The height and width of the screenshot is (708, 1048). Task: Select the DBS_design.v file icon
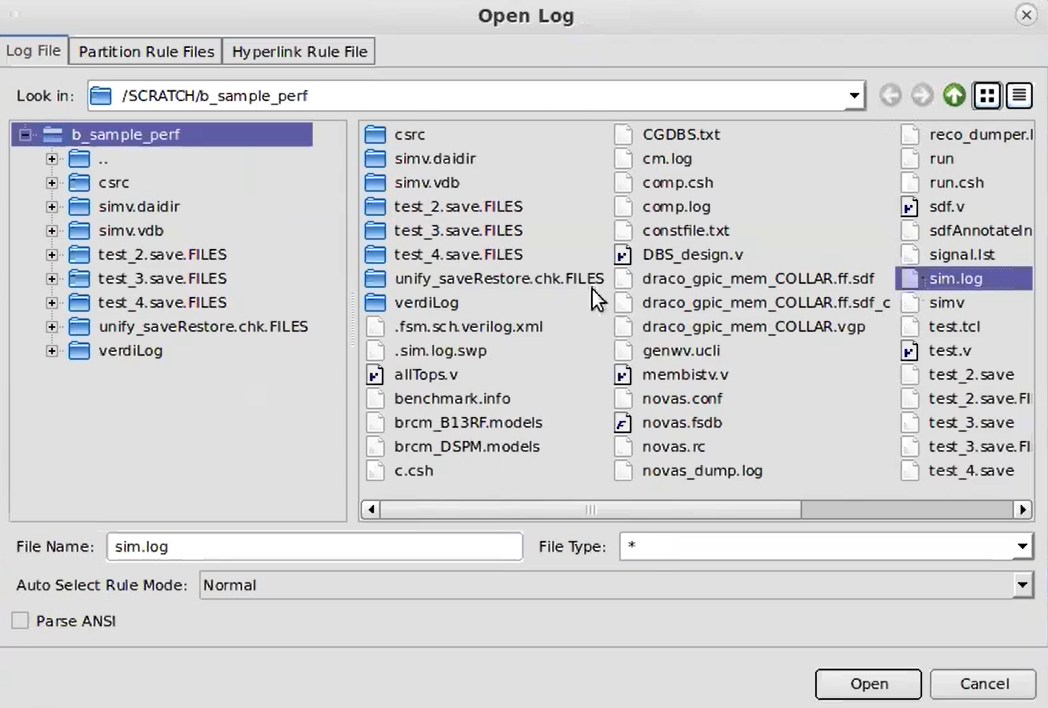(623, 255)
